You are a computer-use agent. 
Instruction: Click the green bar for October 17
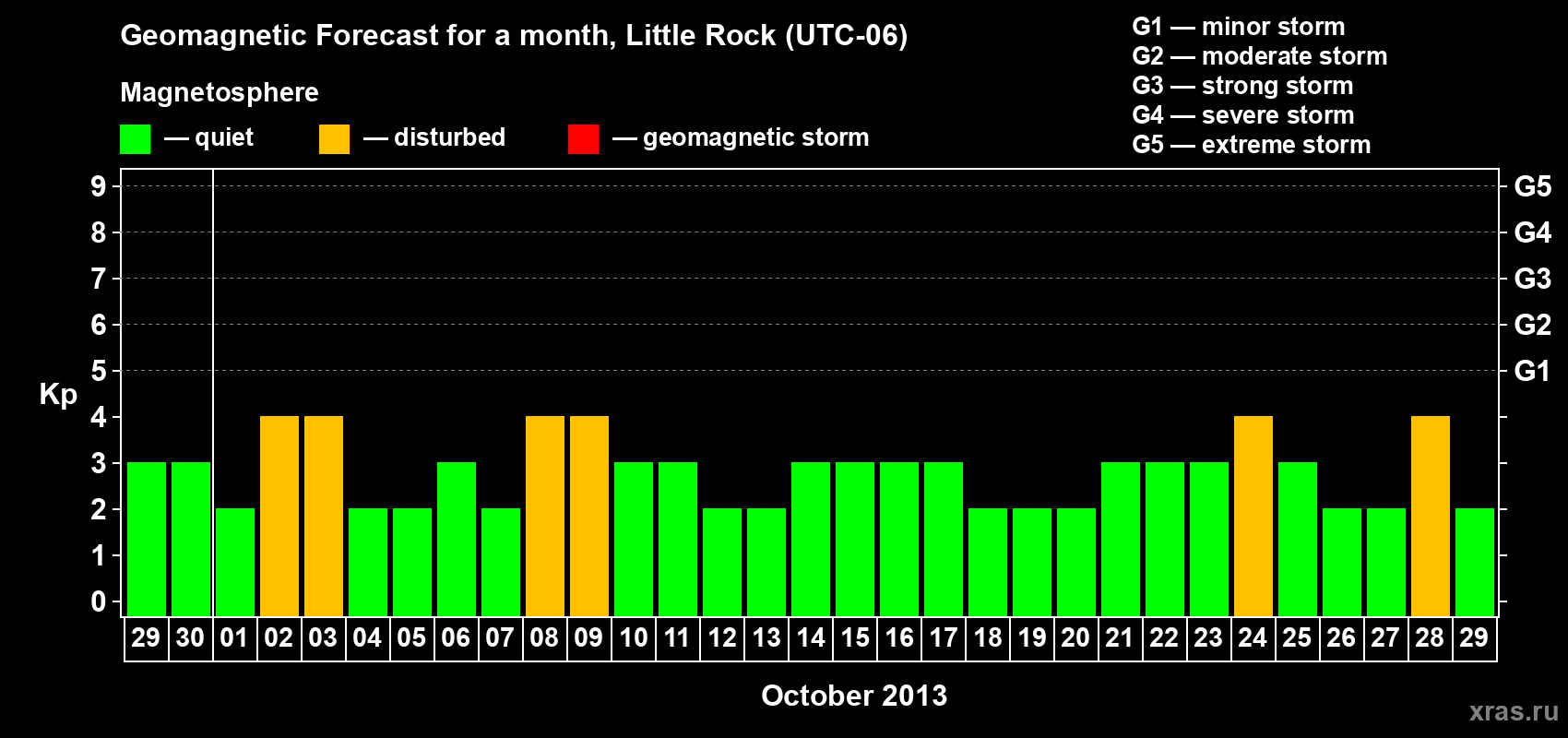944,540
